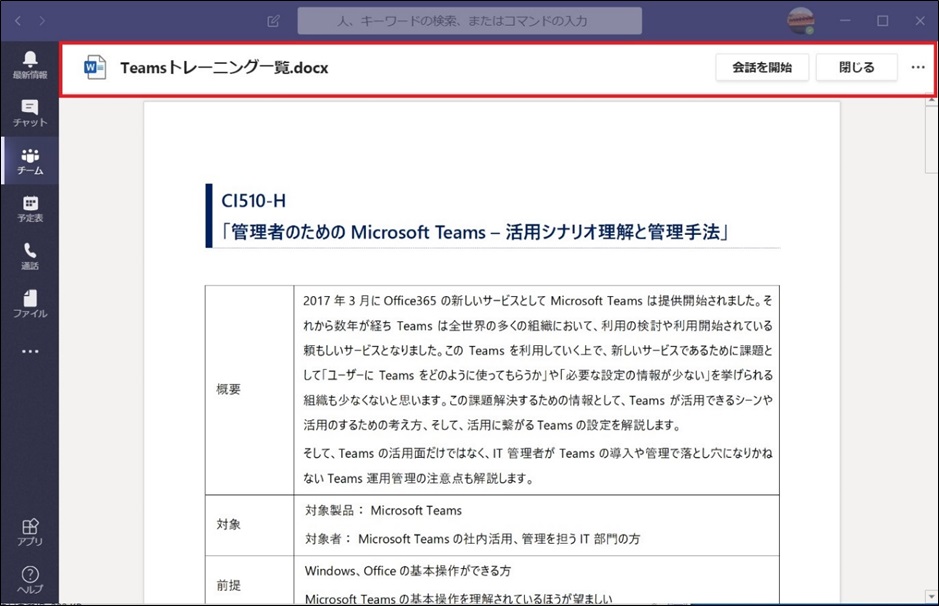Viewport: 939px width, 606px height.
Task: Click the line beginning 対象者：
Action: 472,539
